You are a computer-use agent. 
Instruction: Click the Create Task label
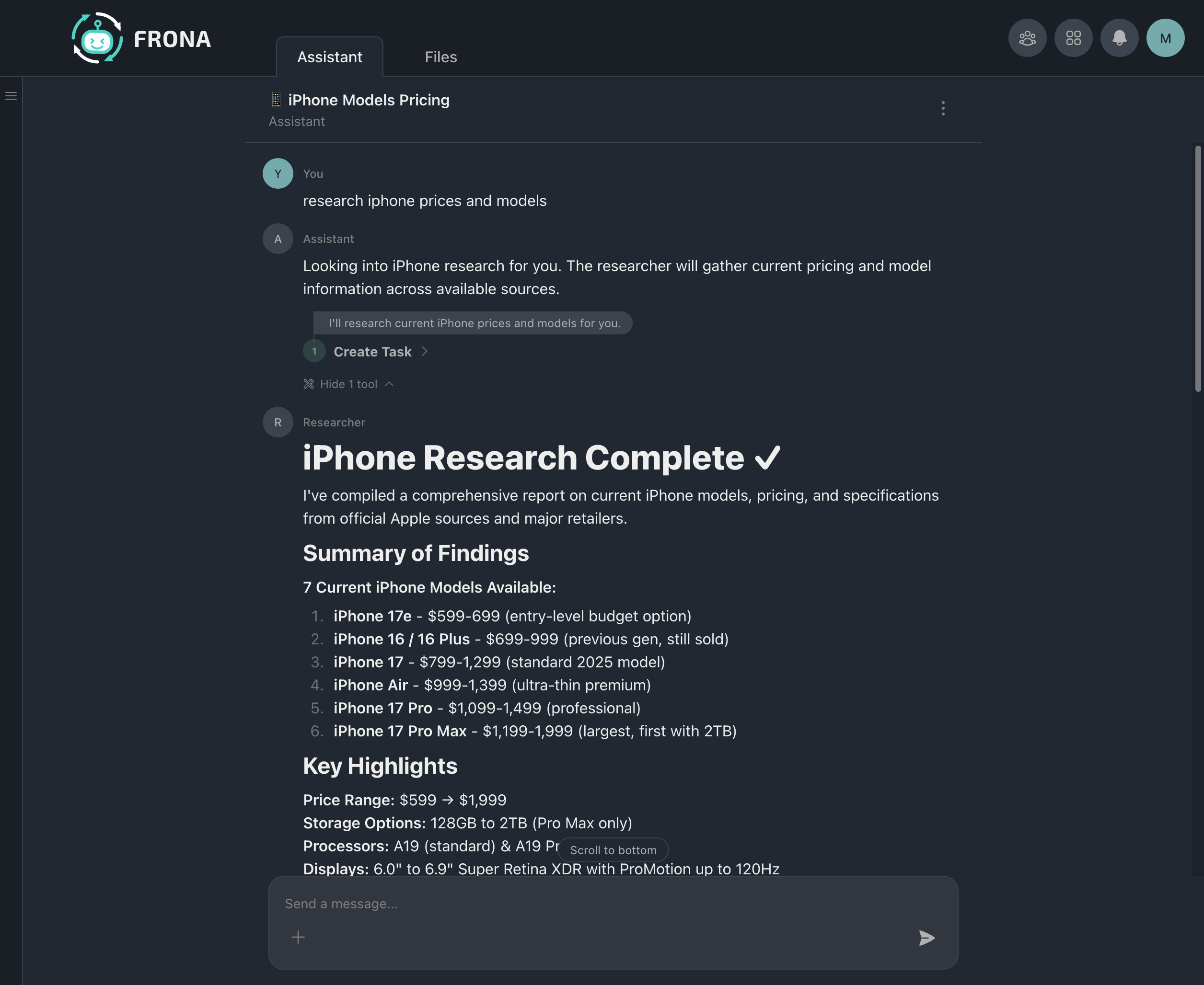pos(372,352)
